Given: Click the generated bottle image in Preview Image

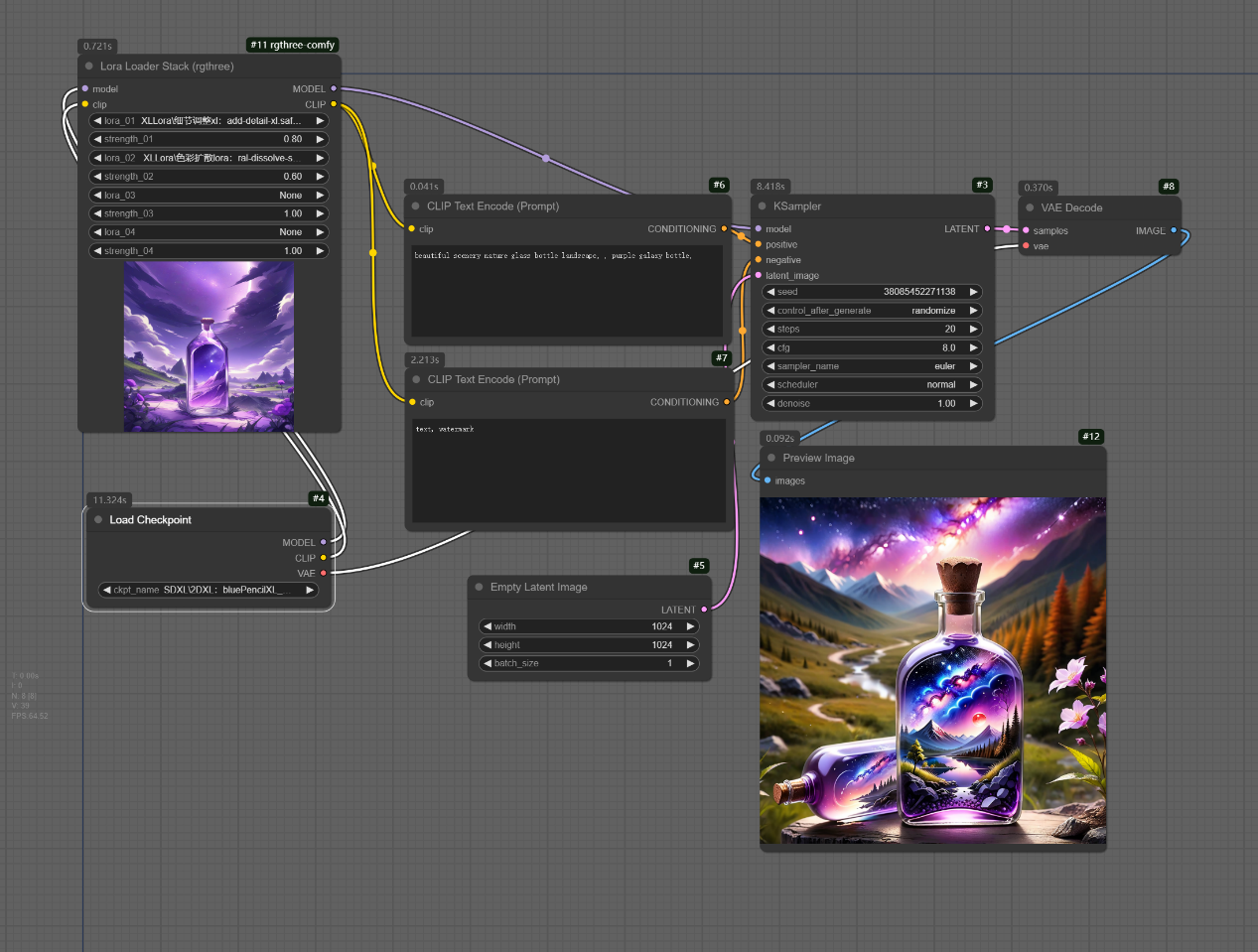Looking at the screenshot, I should coord(932,671).
